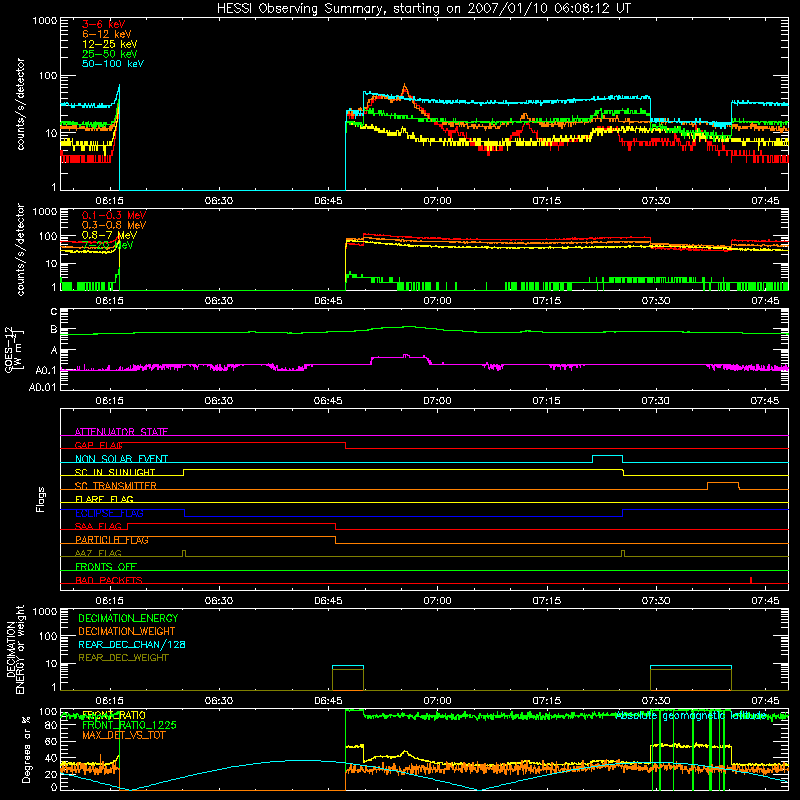The image size is (800, 800).
Task: Click the REAR_DEC_WEIGHT legend label
Action: (x=123, y=658)
